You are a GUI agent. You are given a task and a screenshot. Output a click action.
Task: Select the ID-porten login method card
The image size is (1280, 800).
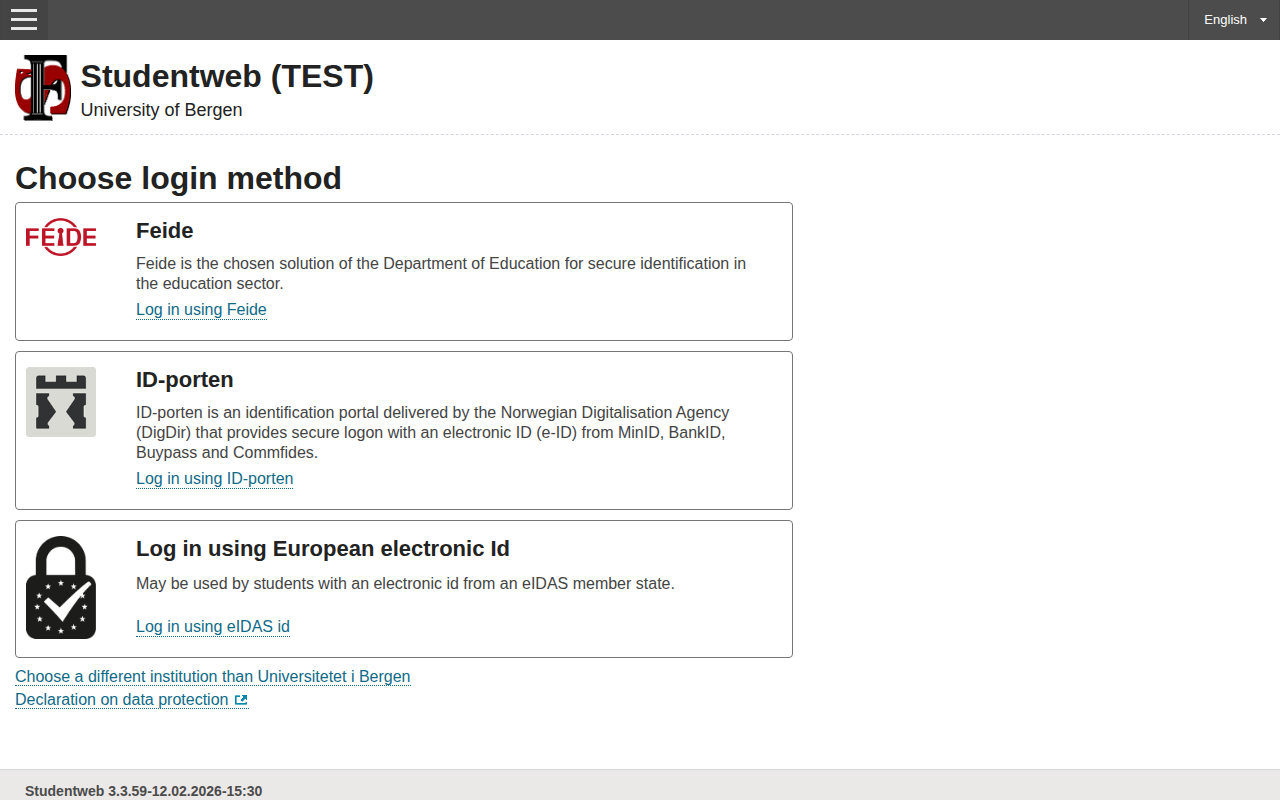pos(404,430)
